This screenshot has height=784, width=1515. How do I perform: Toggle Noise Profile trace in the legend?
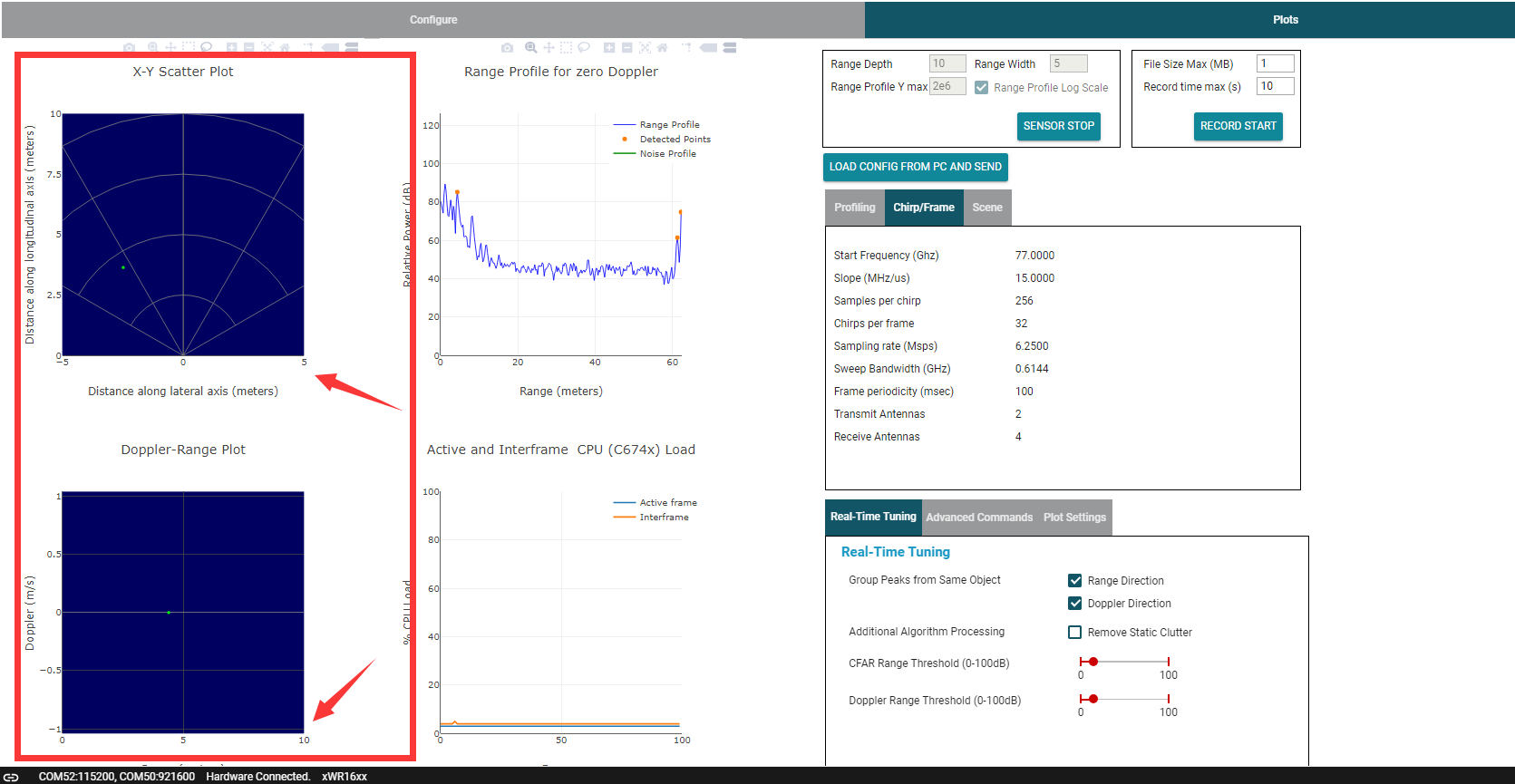pyautogui.click(x=655, y=154)
